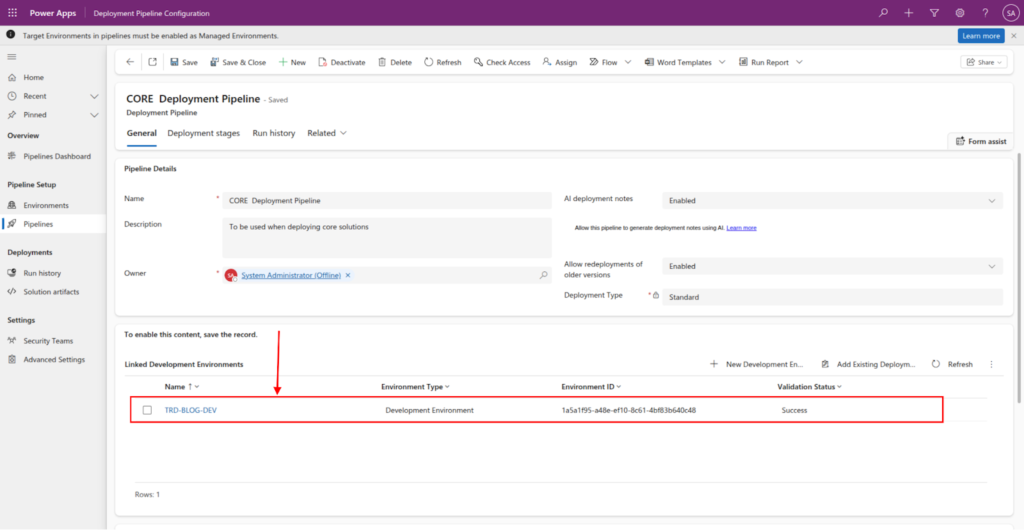Click the search magnifier in top bar

click(882, 13)
